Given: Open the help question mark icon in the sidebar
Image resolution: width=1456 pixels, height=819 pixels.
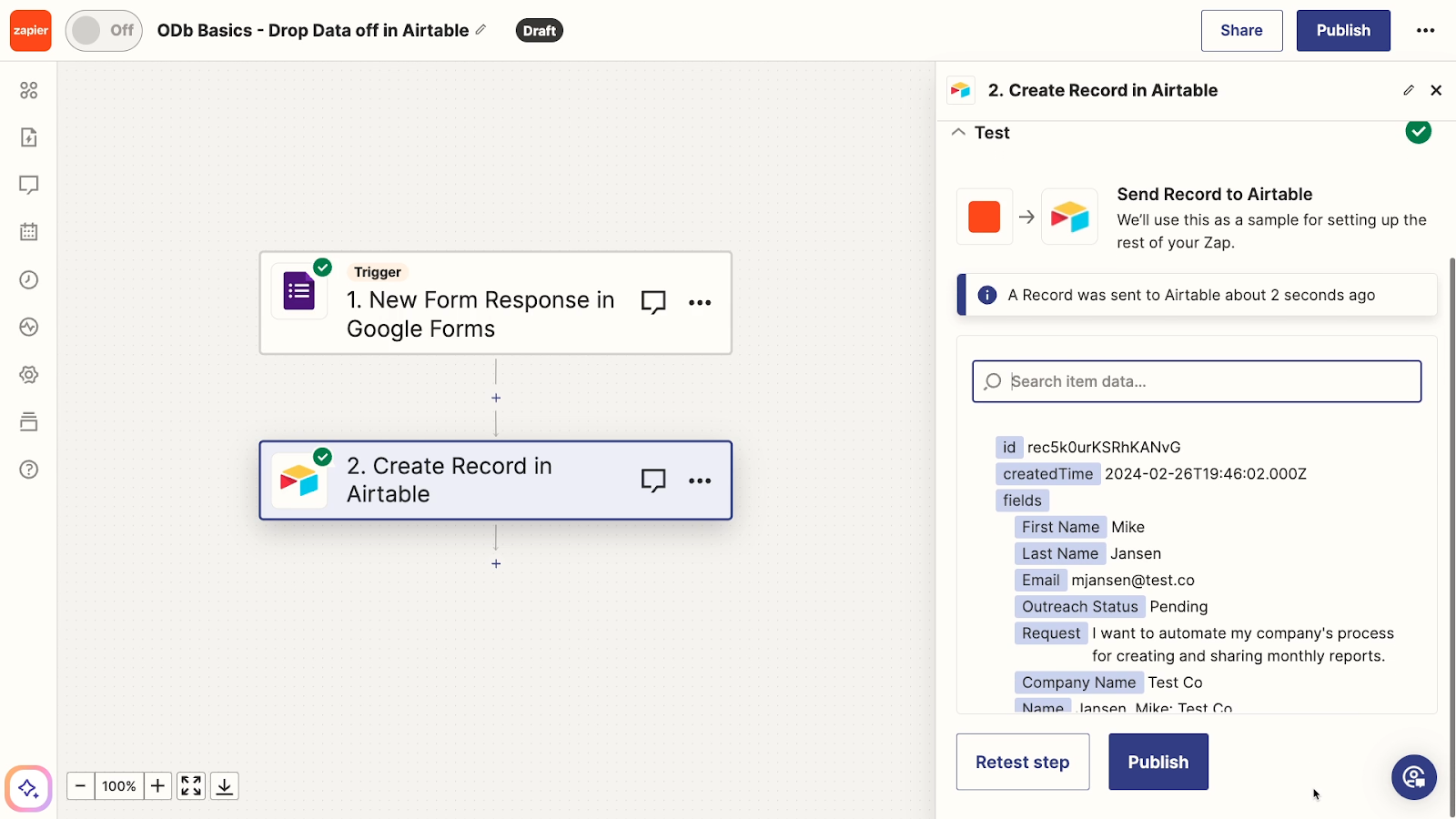Looking at the screenshot, I should 29,470.
